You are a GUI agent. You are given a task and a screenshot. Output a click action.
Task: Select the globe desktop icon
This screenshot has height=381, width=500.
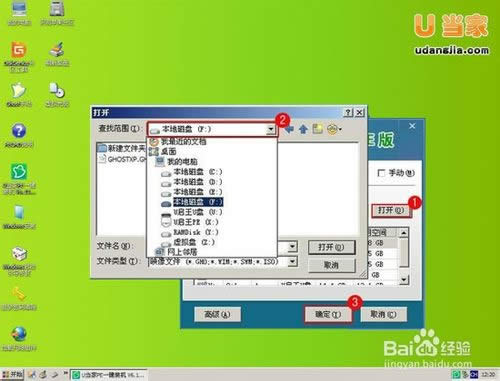coord(19,338)
